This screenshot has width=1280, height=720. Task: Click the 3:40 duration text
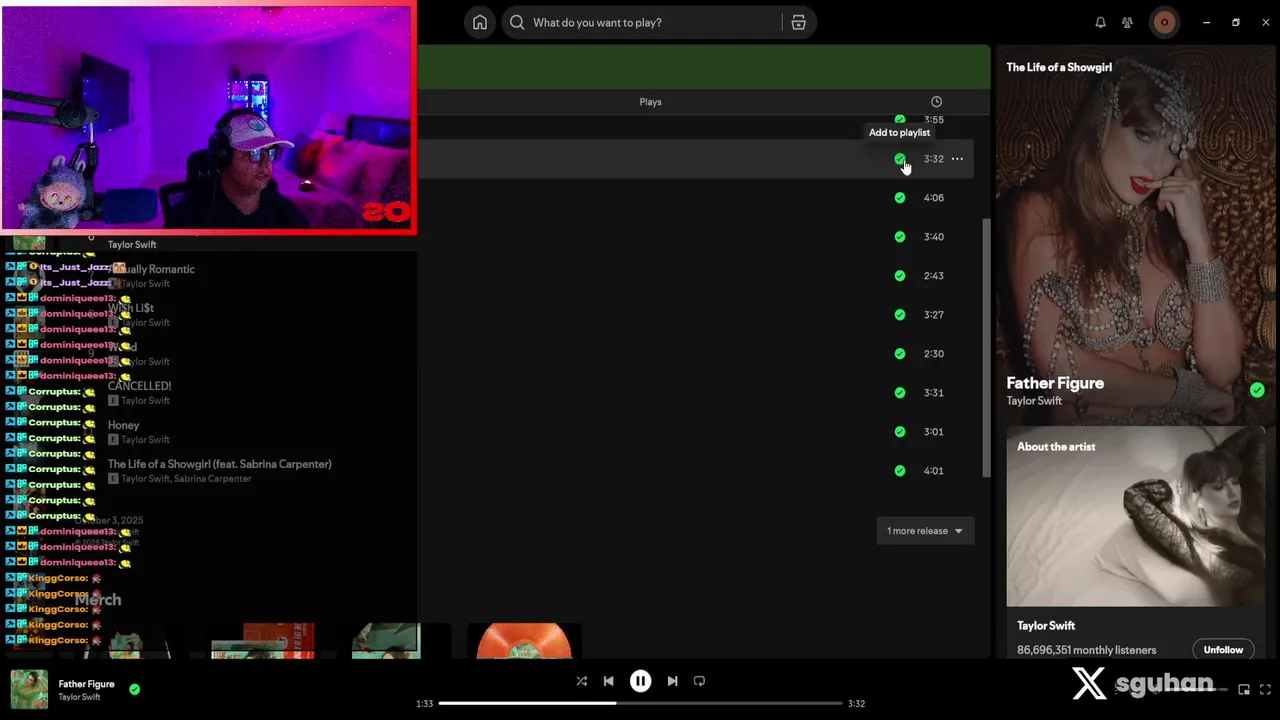point(933,237)
